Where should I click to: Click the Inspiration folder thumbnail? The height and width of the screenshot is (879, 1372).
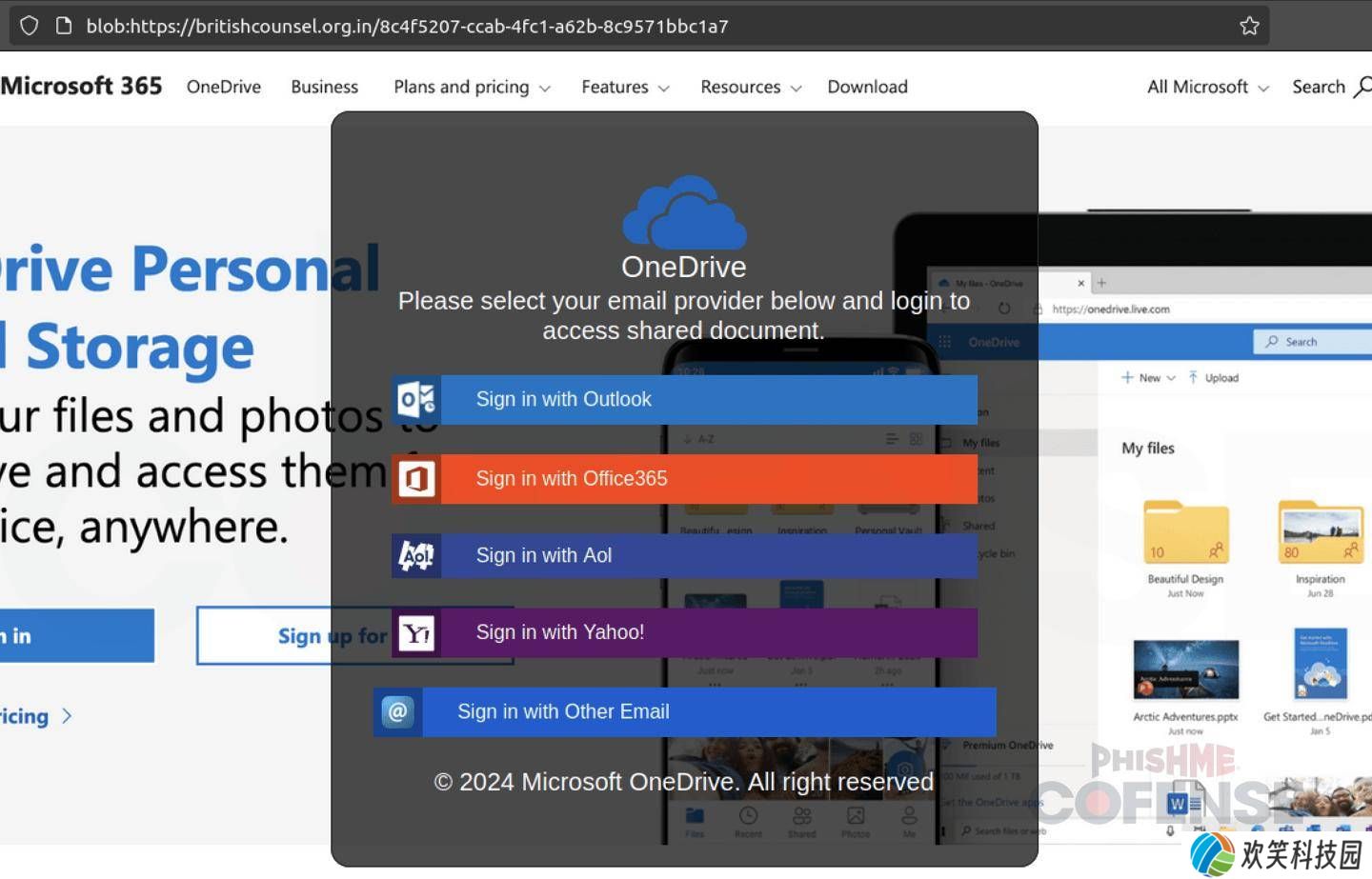point(1321,531)
